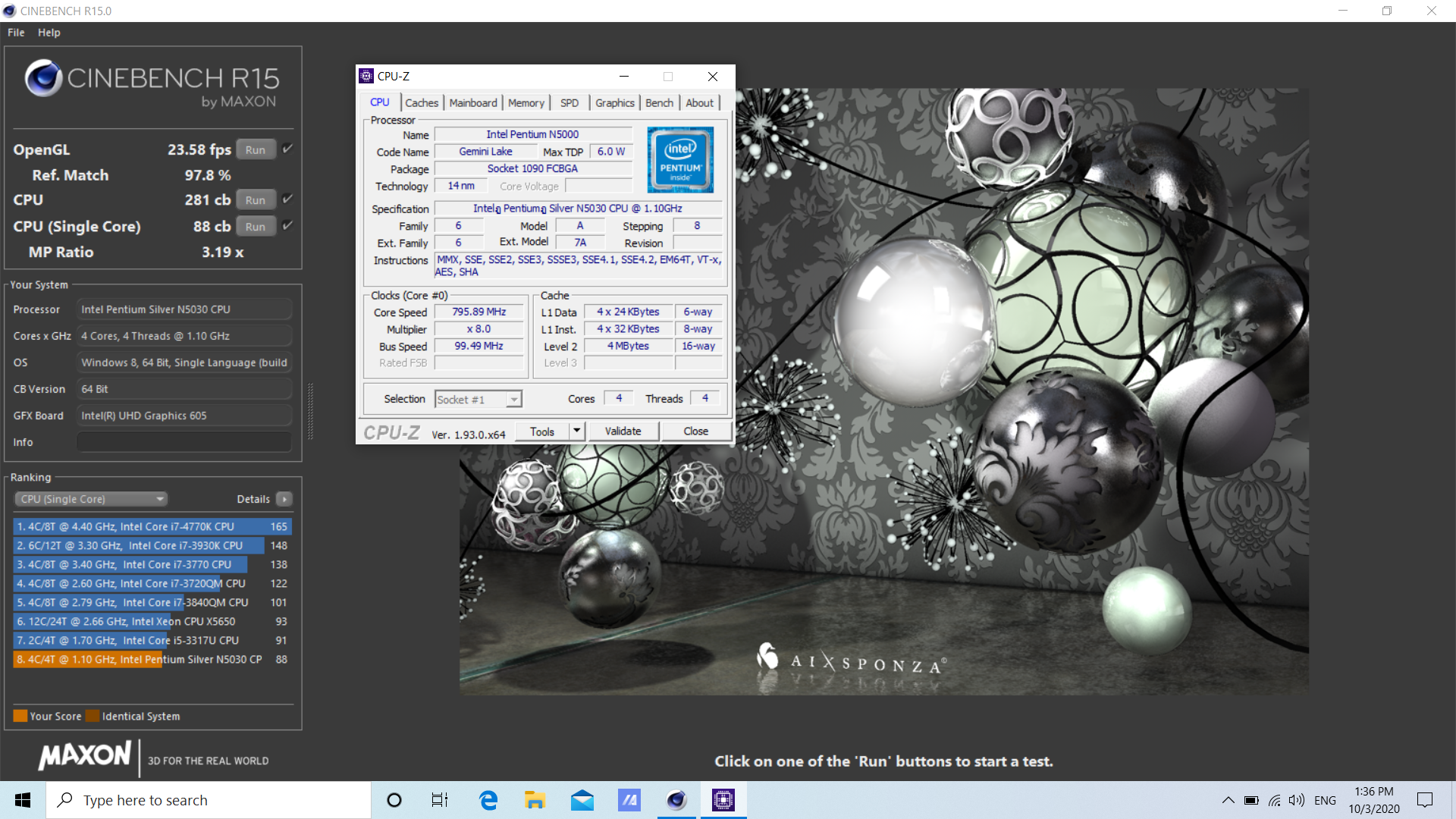Click the Processor field in Your System
Image resolution: width=1456 pixels, height=819 pixels.
pos(184,309)
